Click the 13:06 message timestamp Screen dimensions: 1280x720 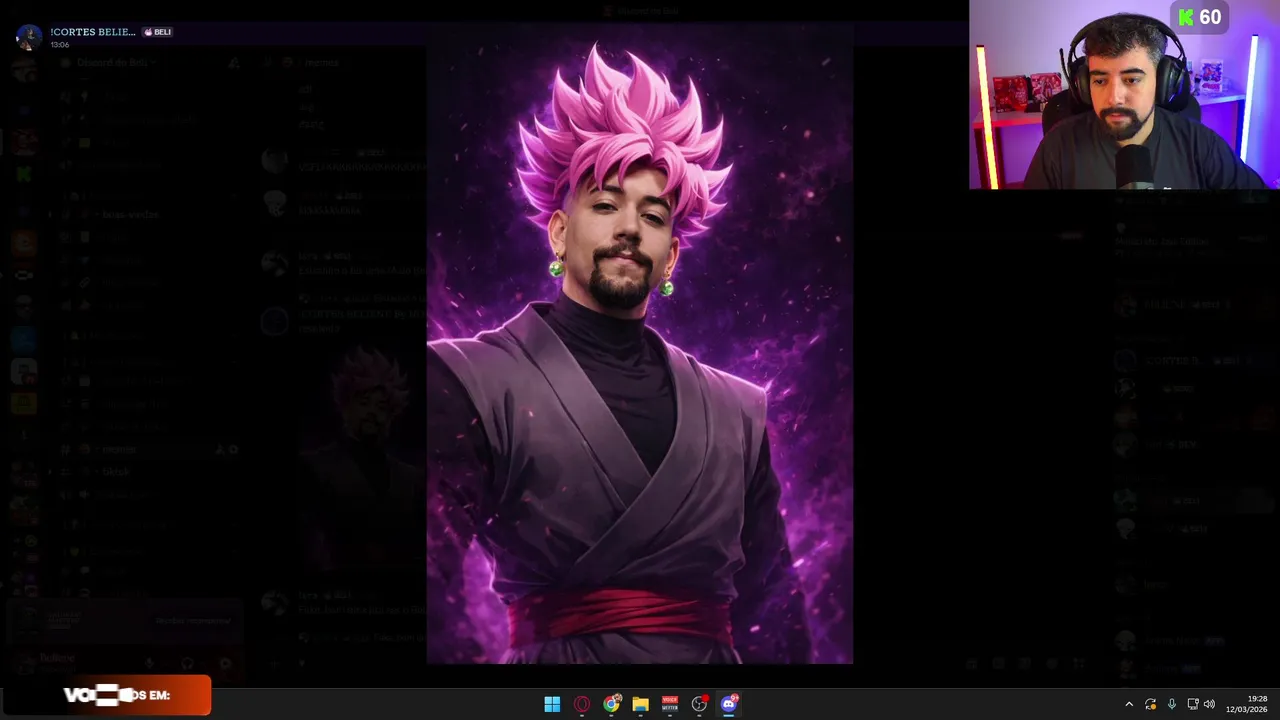tap(60, 45)
